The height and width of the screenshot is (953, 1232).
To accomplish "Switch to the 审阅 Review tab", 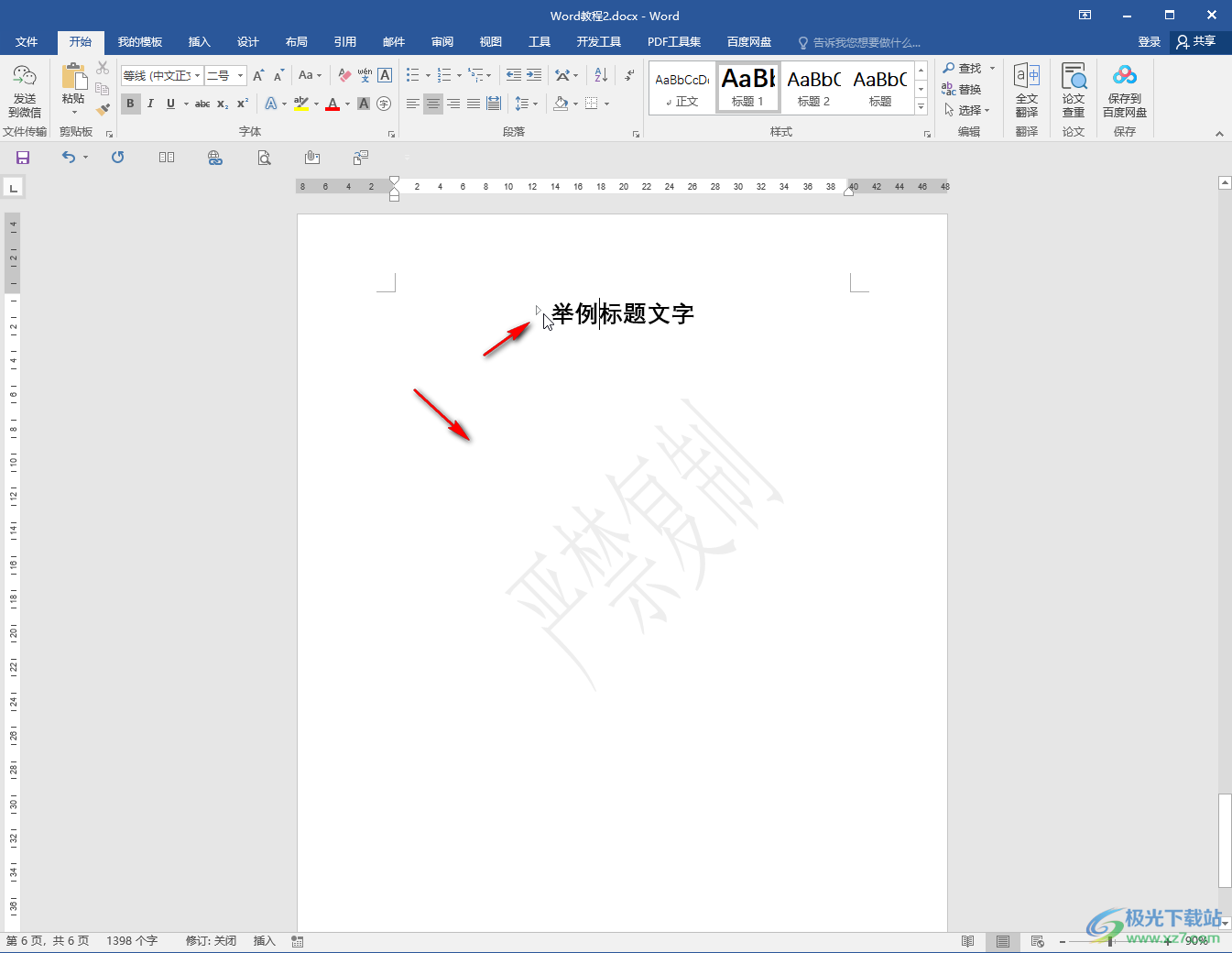I will point(442,42).
